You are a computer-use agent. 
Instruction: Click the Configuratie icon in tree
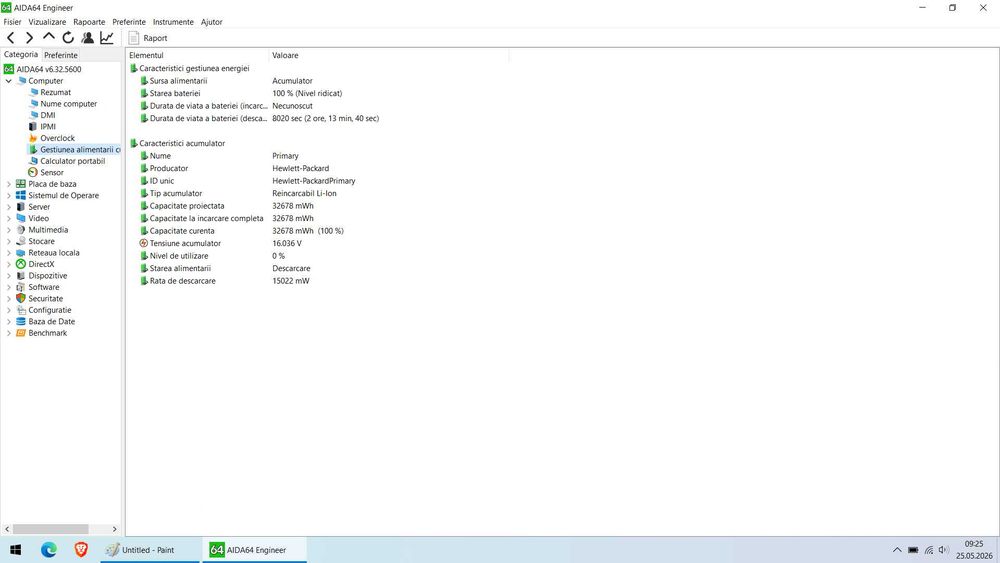21,311
